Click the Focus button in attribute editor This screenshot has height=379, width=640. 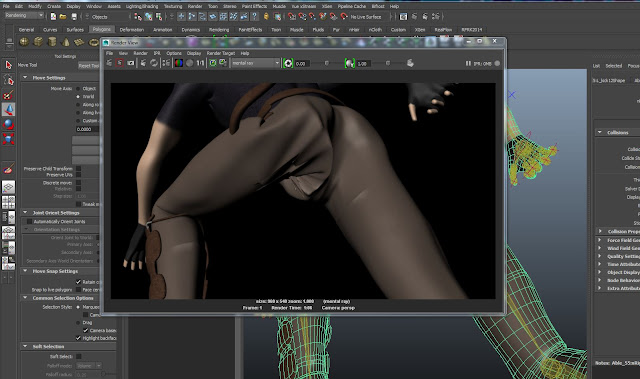point(633,66)
